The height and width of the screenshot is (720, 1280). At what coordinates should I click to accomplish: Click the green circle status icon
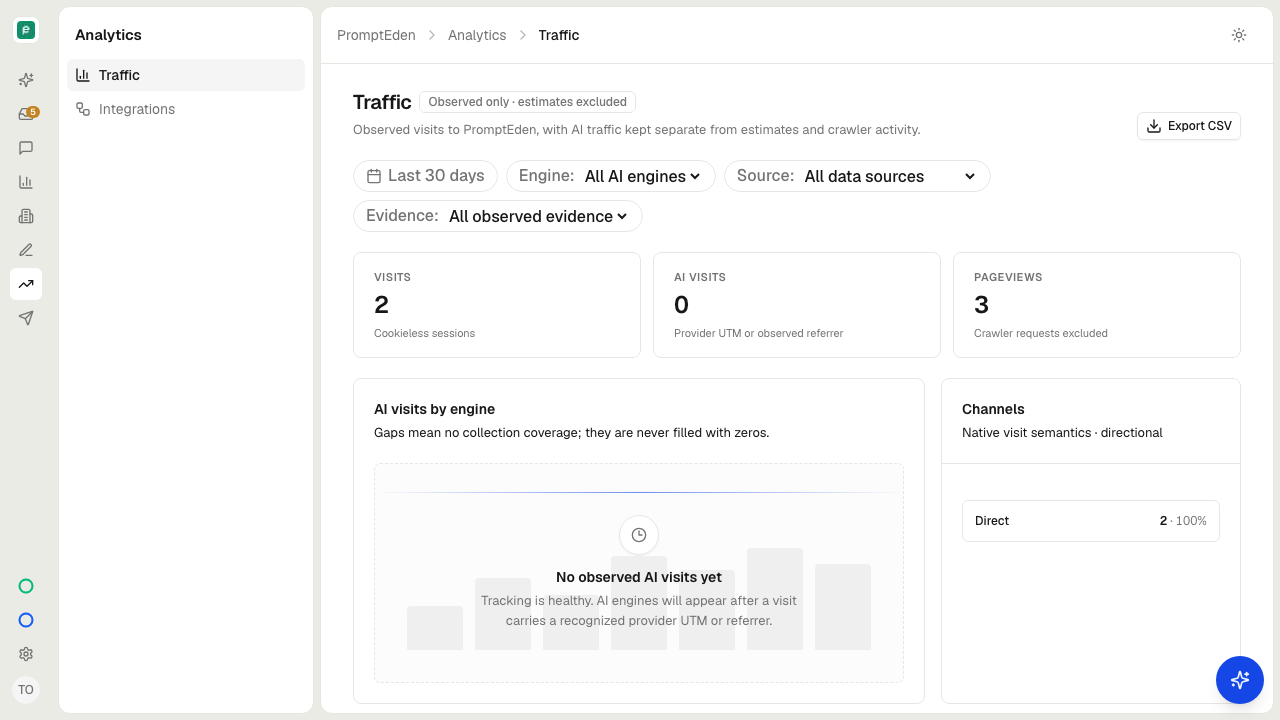point(26,586)
